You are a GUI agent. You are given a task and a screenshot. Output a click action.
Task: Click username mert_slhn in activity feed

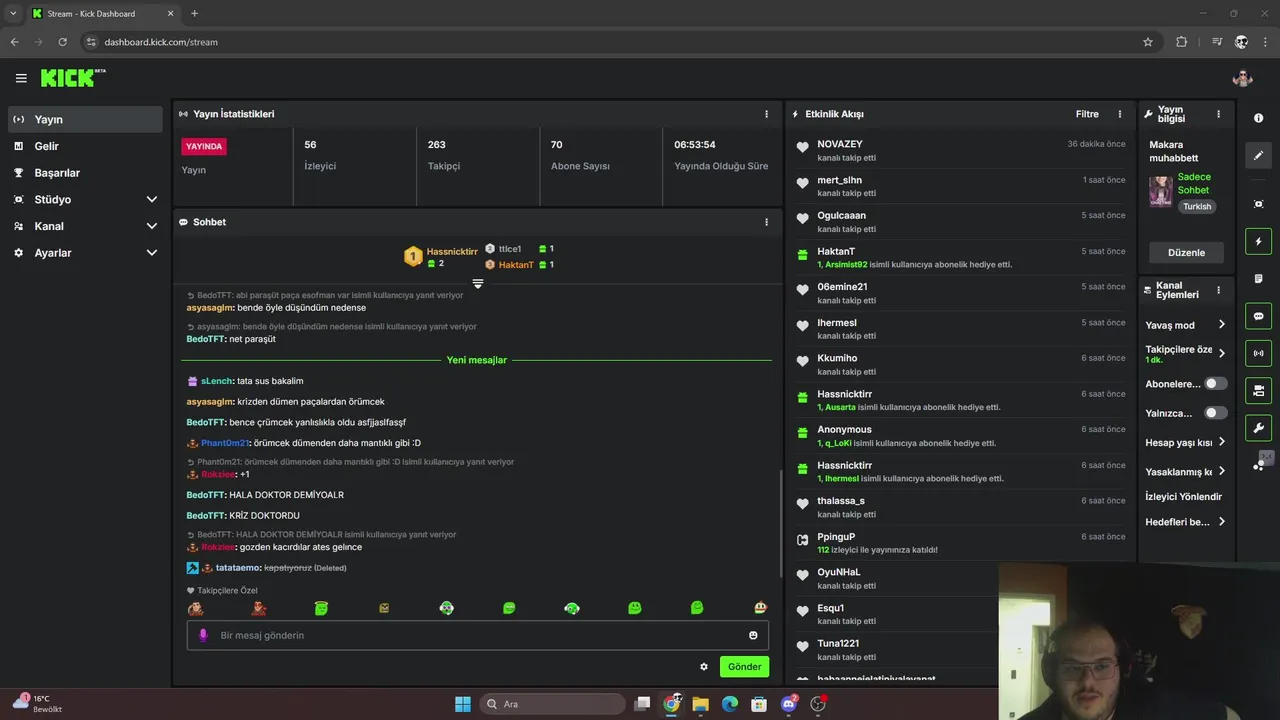839,180
